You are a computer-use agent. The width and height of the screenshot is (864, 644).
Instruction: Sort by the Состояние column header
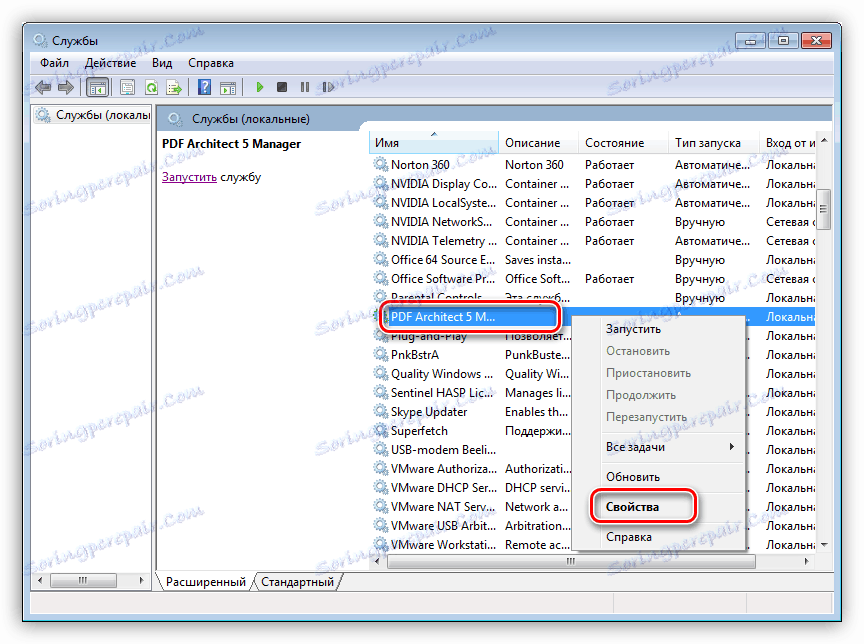pyautogui.click(x=623, y=143)
